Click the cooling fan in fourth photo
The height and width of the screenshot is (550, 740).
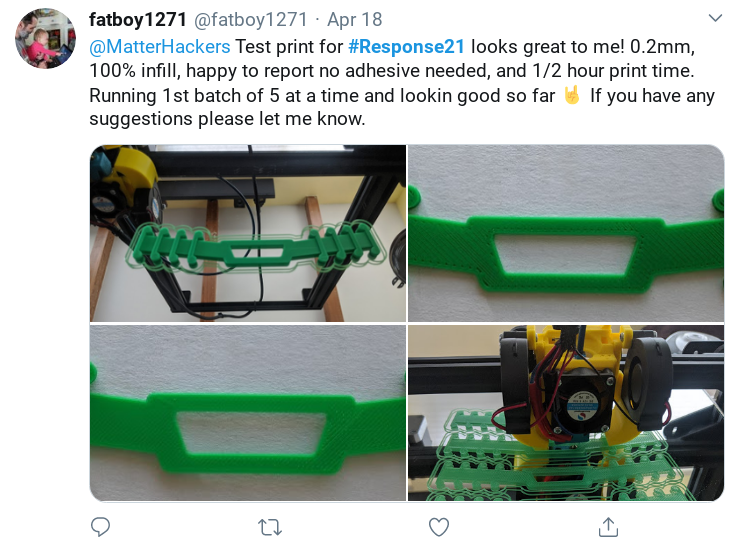coord(583,403)
